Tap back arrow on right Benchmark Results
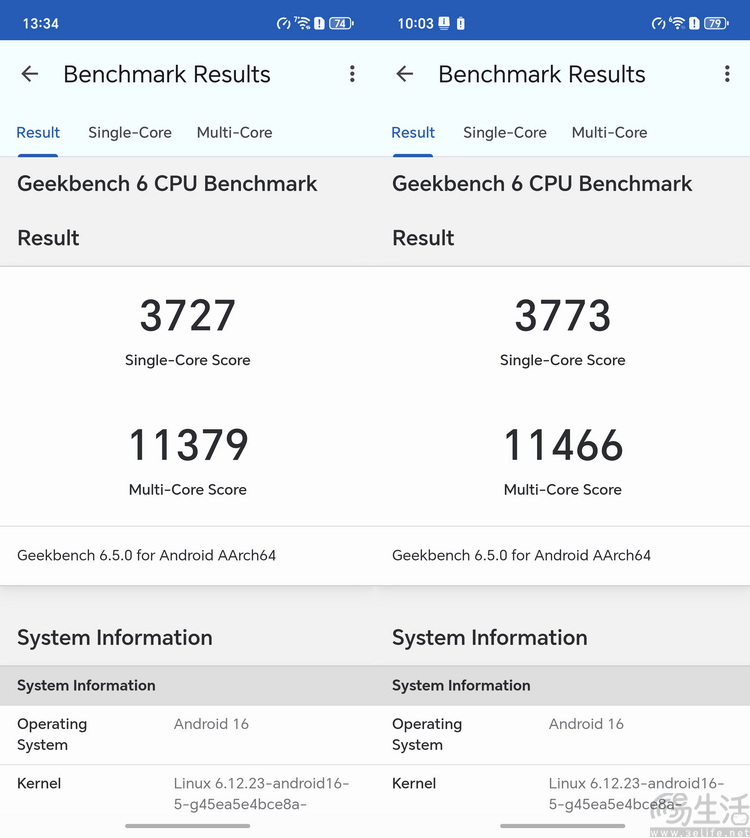Image resolution: width=750 pixels, height=838 pixels. 405,74
